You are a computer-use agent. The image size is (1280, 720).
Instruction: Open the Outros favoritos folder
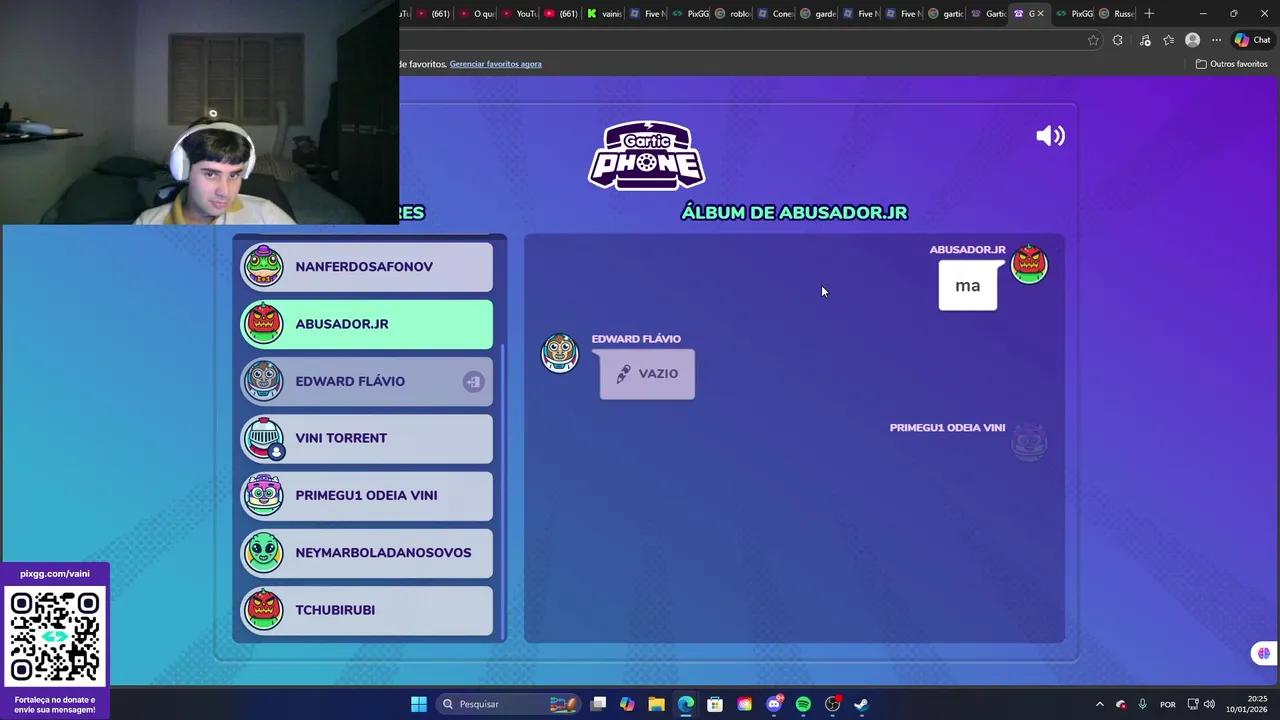tap(1232, 64)
